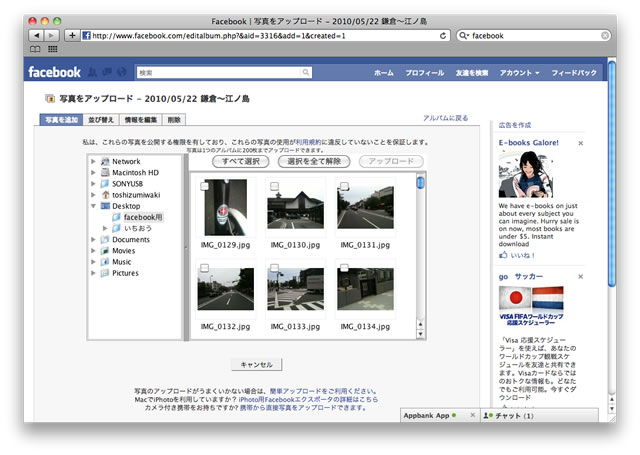Switch to the 情報を編集 tab
Screen dimensions: 640x455
coord(140,120)
